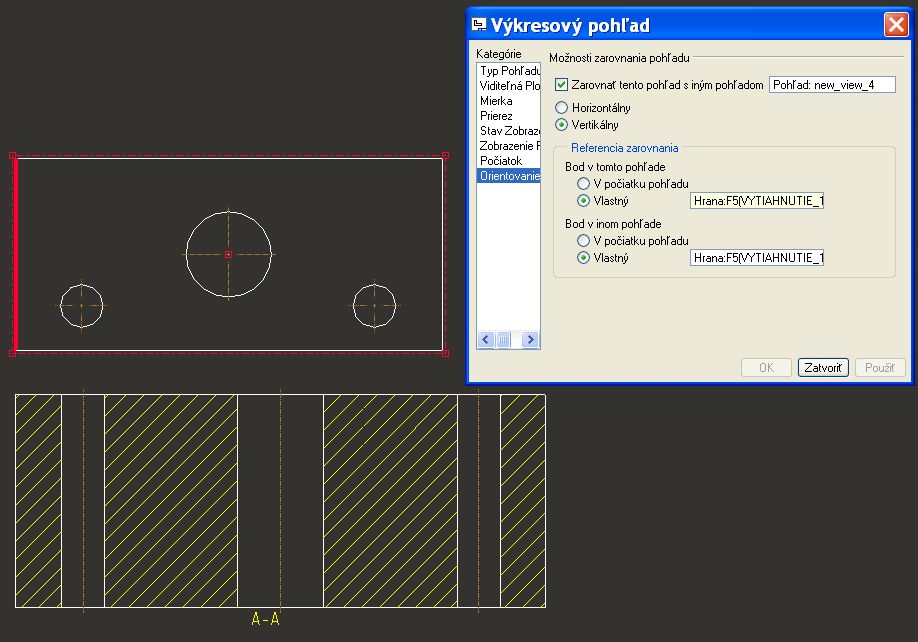Select the 'Typ Pohľadu' category
The image size is (918, 642).
point(509,71)
